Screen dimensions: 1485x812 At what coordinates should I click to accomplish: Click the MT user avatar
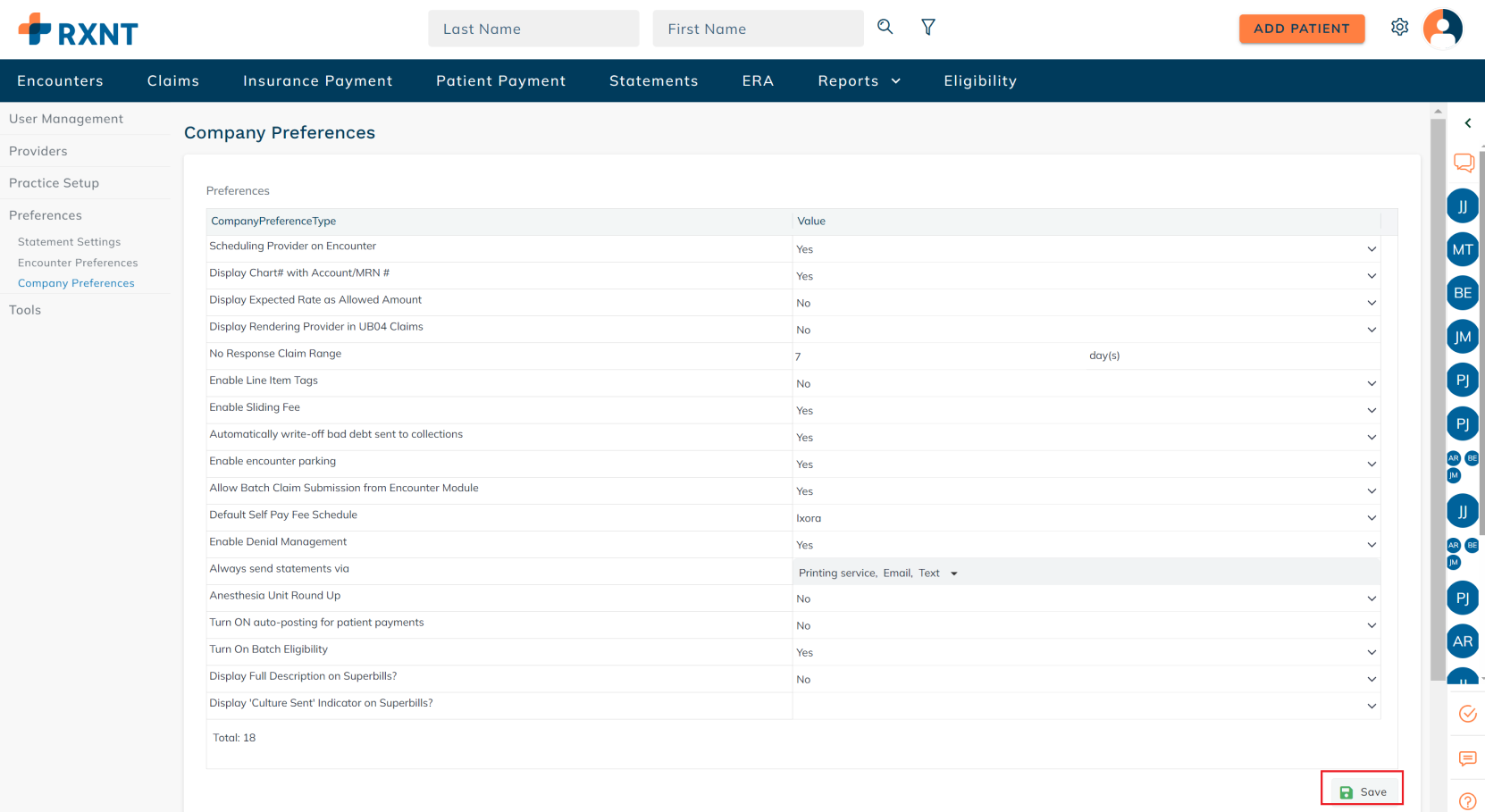pos(1462,250)
